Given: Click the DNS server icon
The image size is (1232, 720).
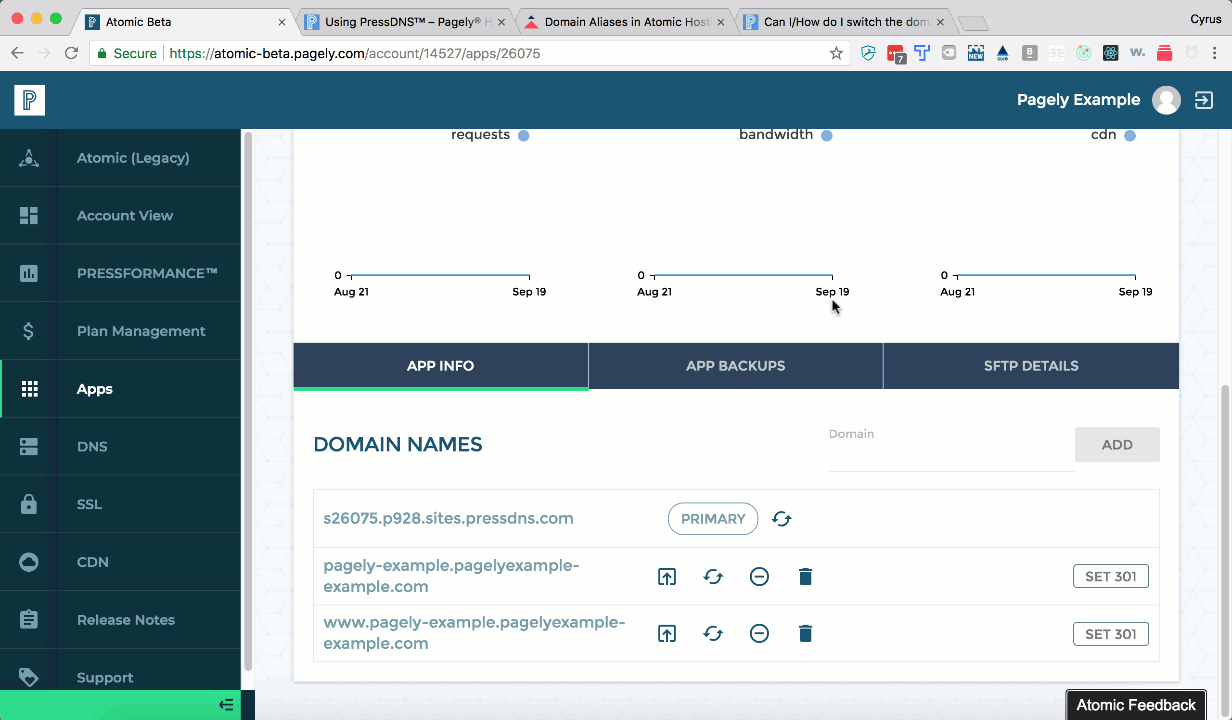Looking at the screenshot, I should point(29,447).
